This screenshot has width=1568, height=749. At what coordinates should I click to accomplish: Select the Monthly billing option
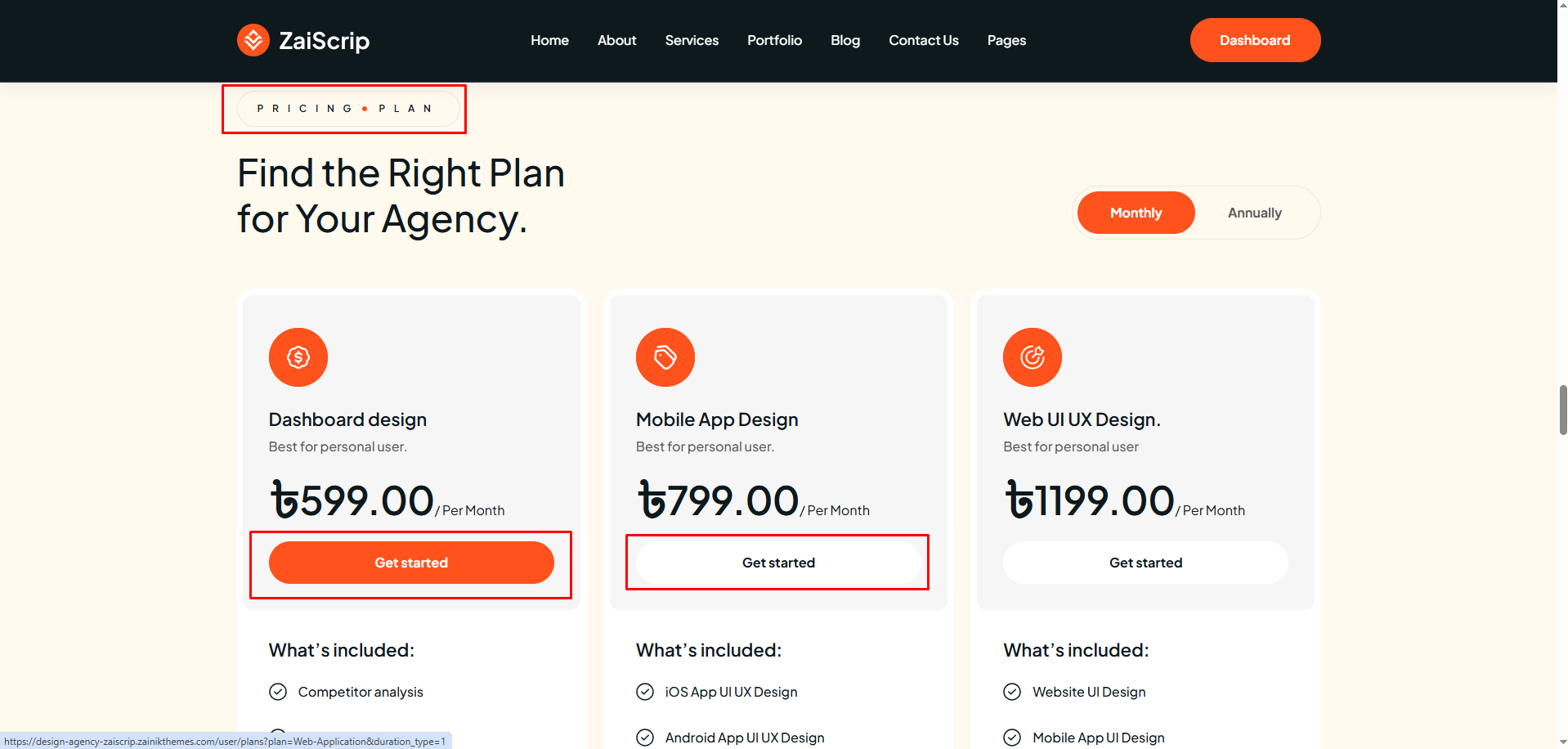[x=1136, y=213]
